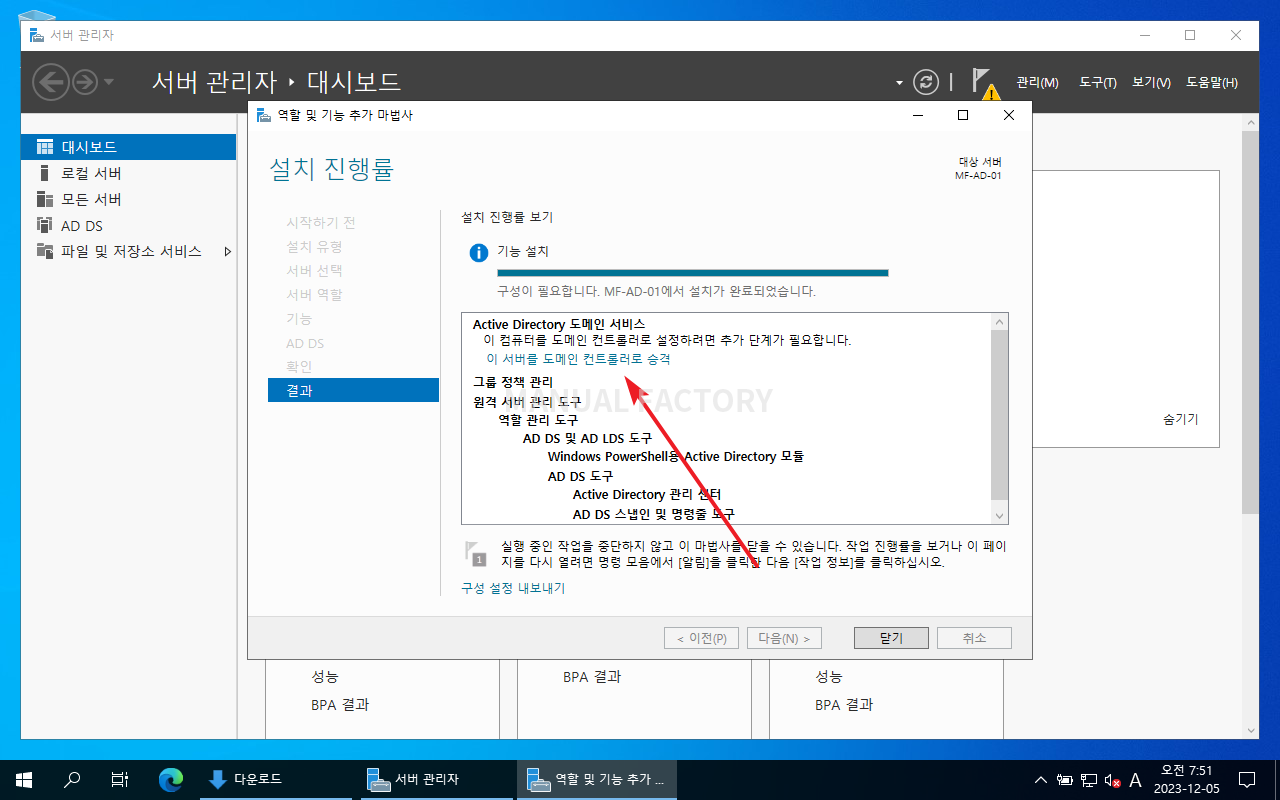Viewport: 1280px width, 800px height.
Task: Launch Microsoft Edge from the taskbar
Action: (x=171, y=779)
